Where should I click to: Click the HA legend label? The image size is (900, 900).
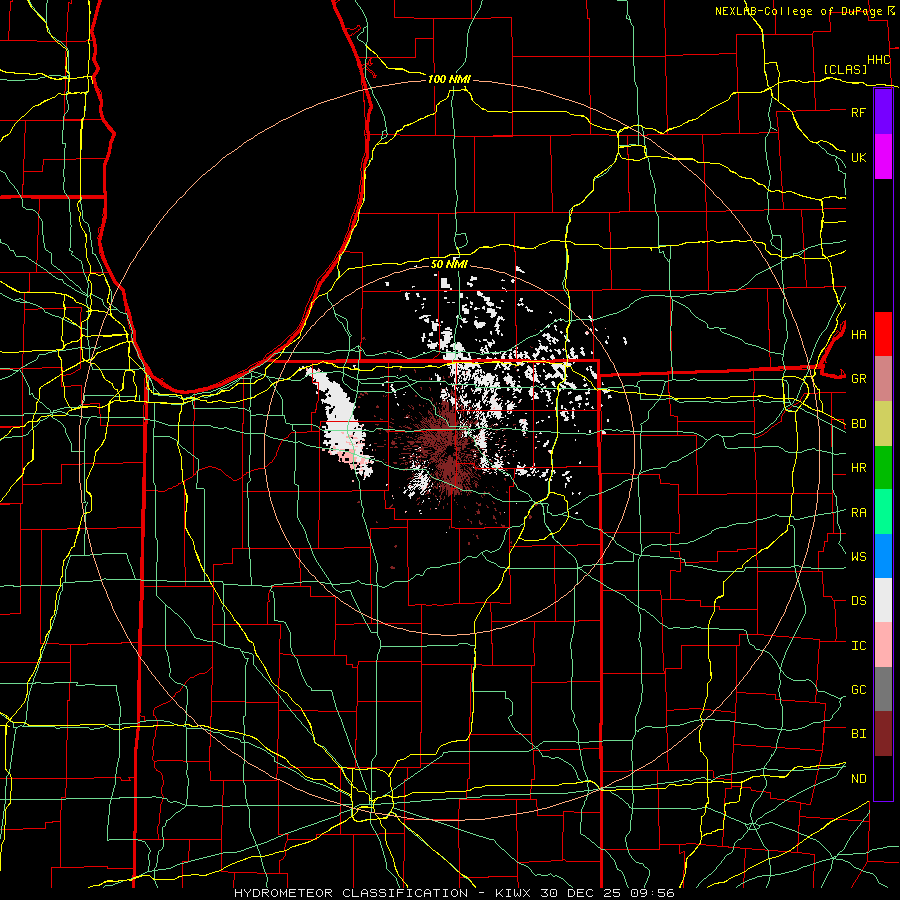coord(858,334)
